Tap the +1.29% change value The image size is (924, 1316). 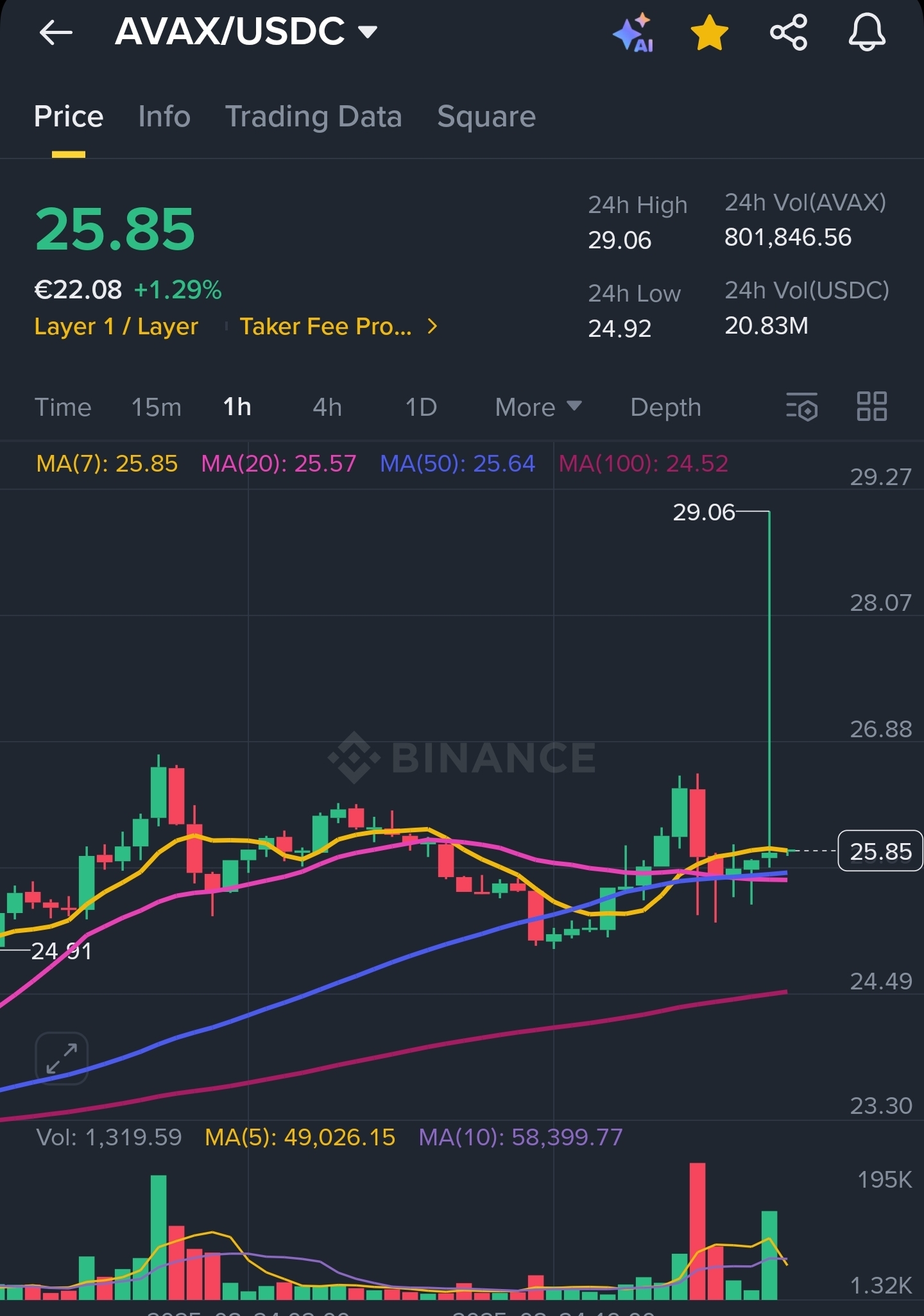178,290
